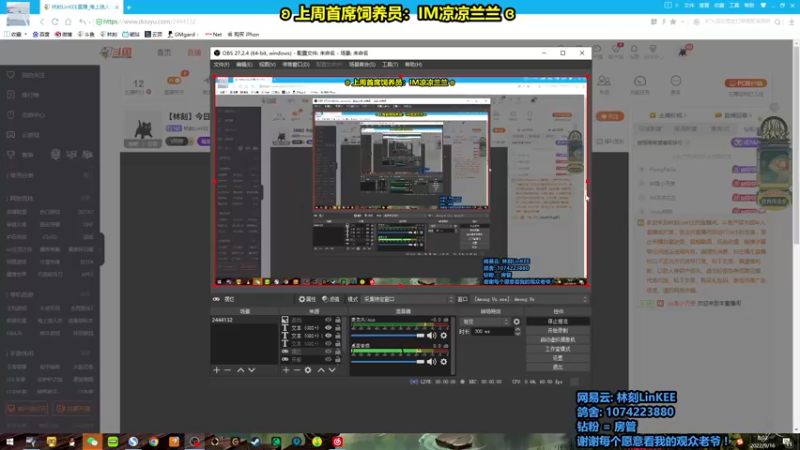Open desktop audio gear settings
Screen dimensions: 800x450
click(x=444, y=361)
